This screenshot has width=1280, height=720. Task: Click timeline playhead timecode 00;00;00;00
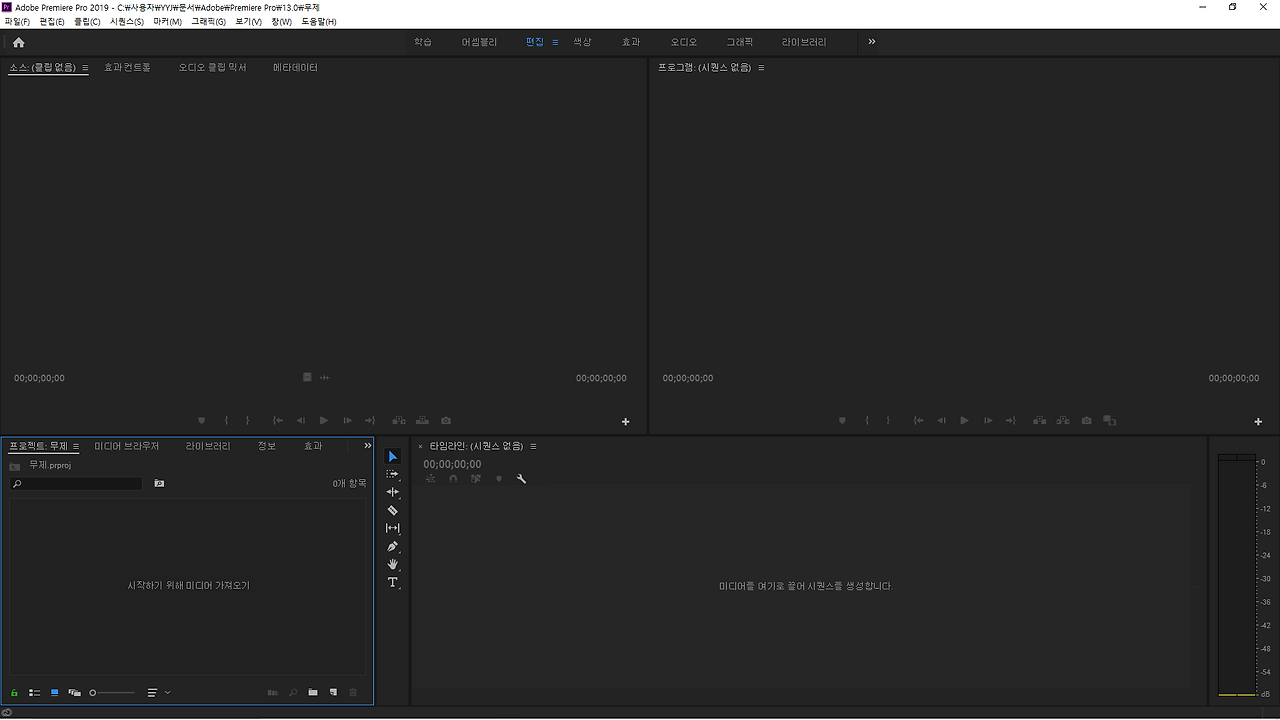coord(452,464)
